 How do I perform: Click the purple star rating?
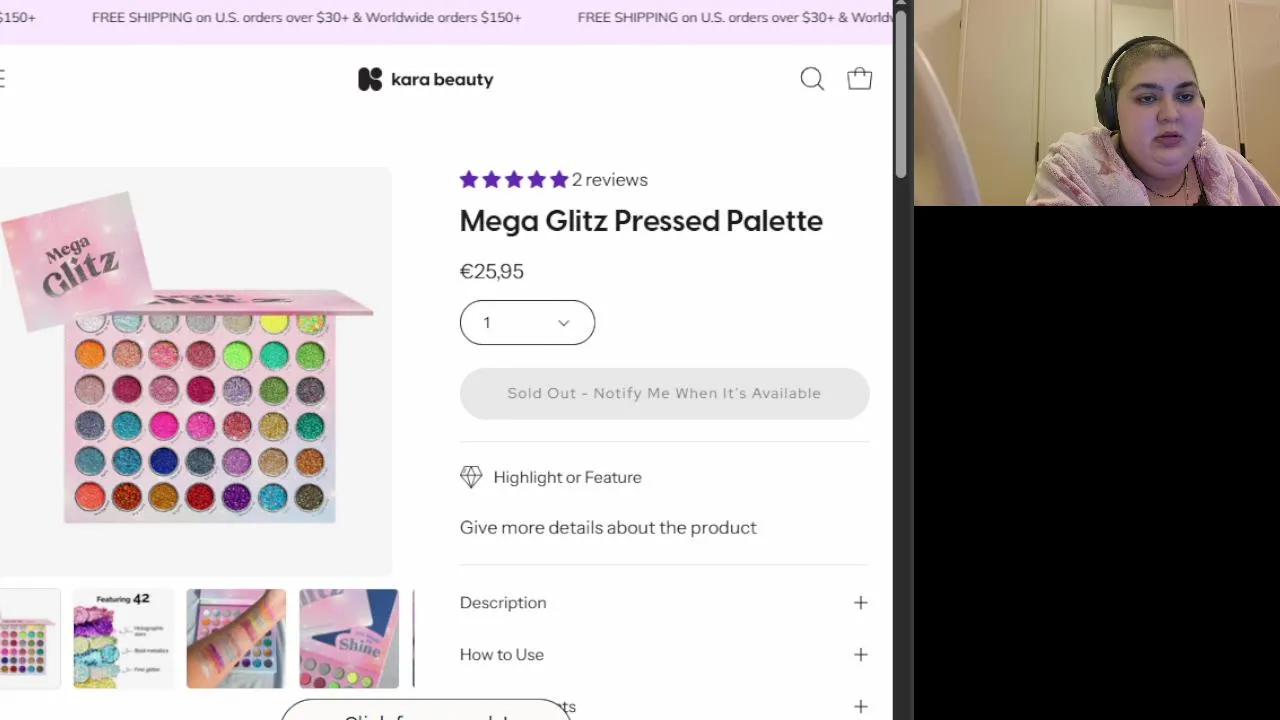click(513, 180)
